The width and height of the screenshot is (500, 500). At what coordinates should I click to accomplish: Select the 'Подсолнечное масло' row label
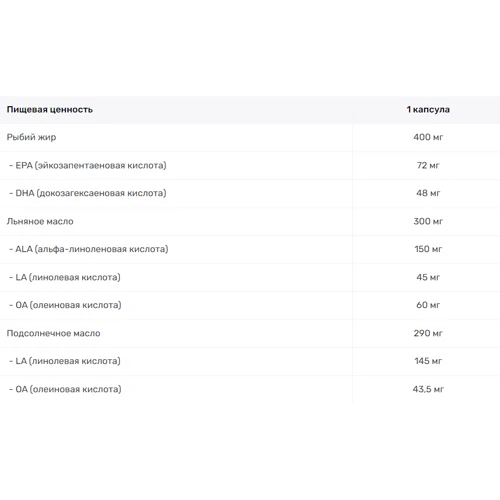tap(53, 333)
